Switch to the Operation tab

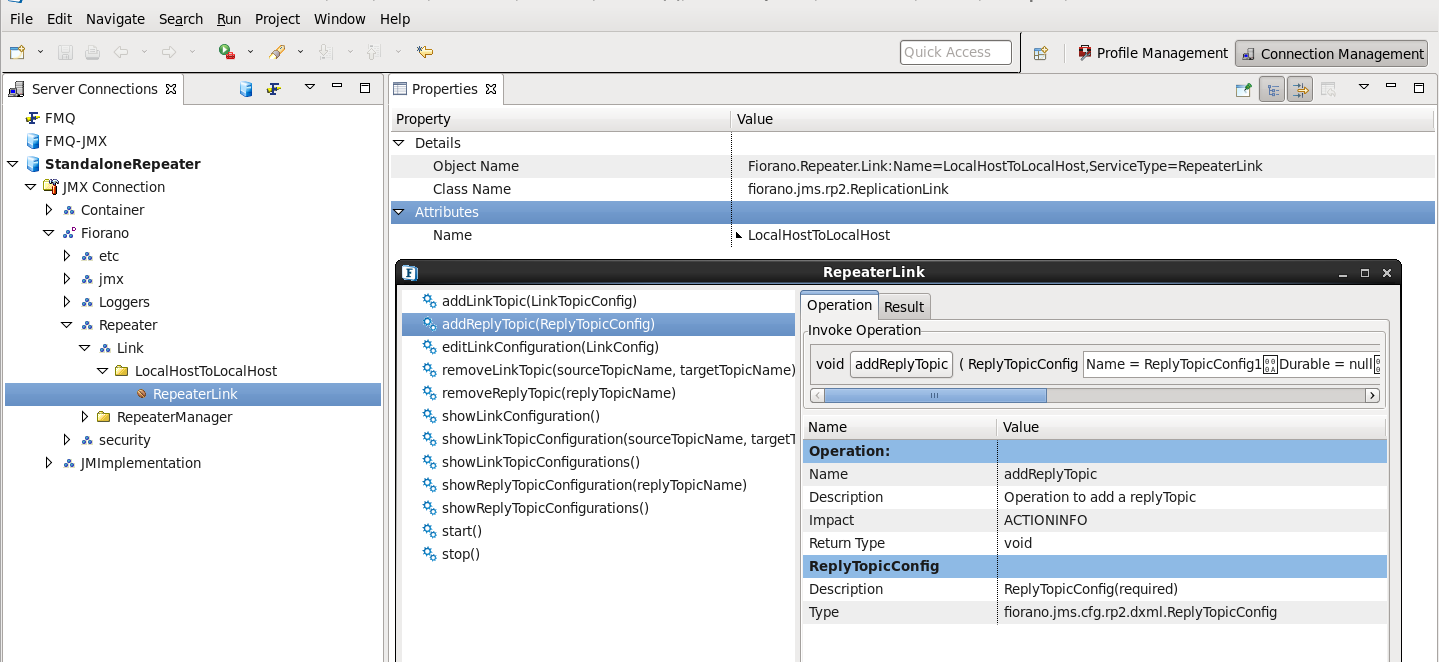tap(840, 305)
